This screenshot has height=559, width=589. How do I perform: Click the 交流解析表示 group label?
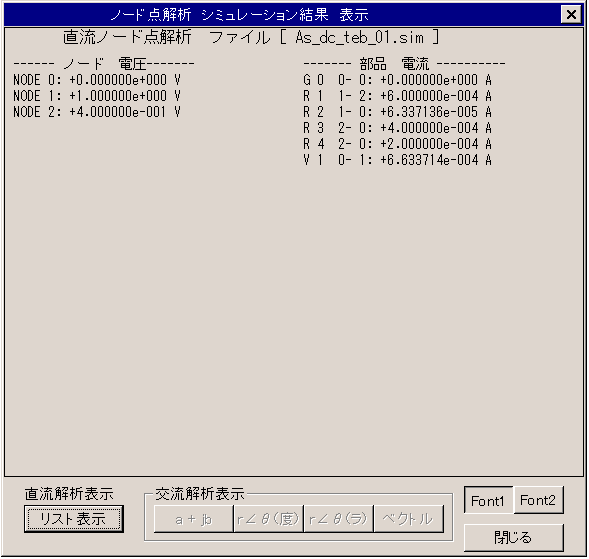(x=200, y=494)
